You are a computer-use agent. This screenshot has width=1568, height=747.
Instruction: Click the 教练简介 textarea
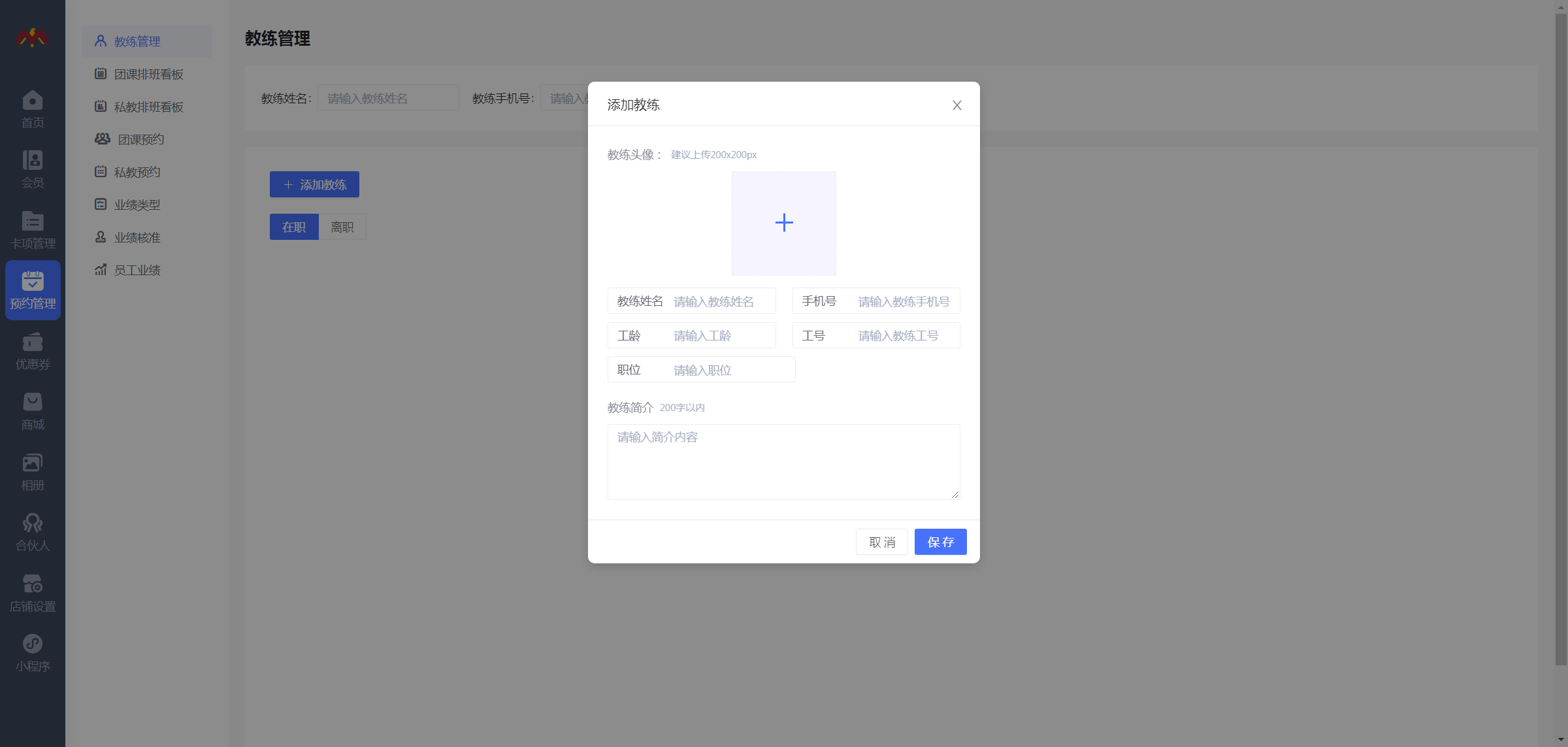784,462
